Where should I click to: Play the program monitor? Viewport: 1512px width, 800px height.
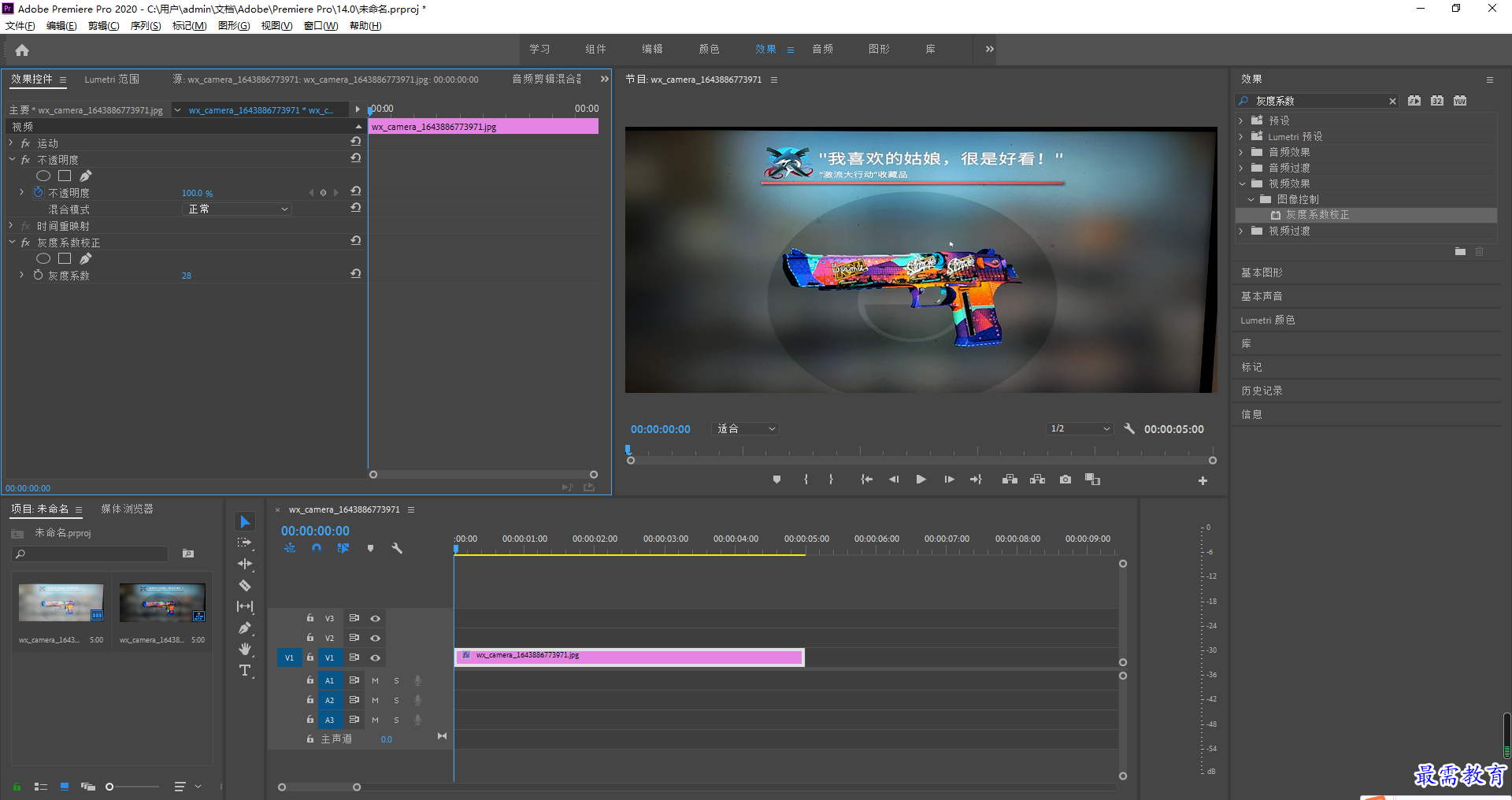pos(921,479)
